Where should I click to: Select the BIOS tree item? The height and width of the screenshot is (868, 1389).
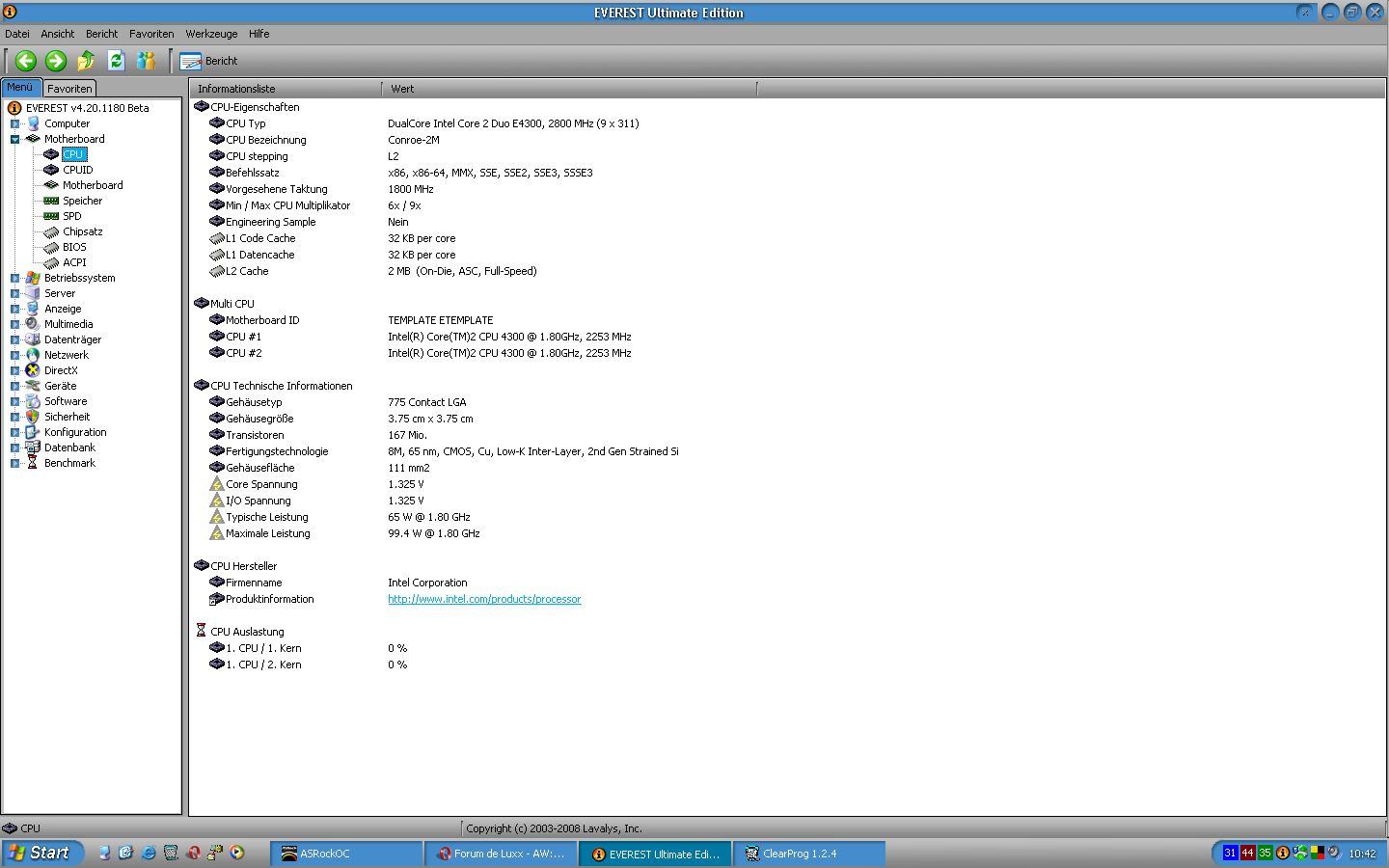pyautogui.click(x=74, y=247)
